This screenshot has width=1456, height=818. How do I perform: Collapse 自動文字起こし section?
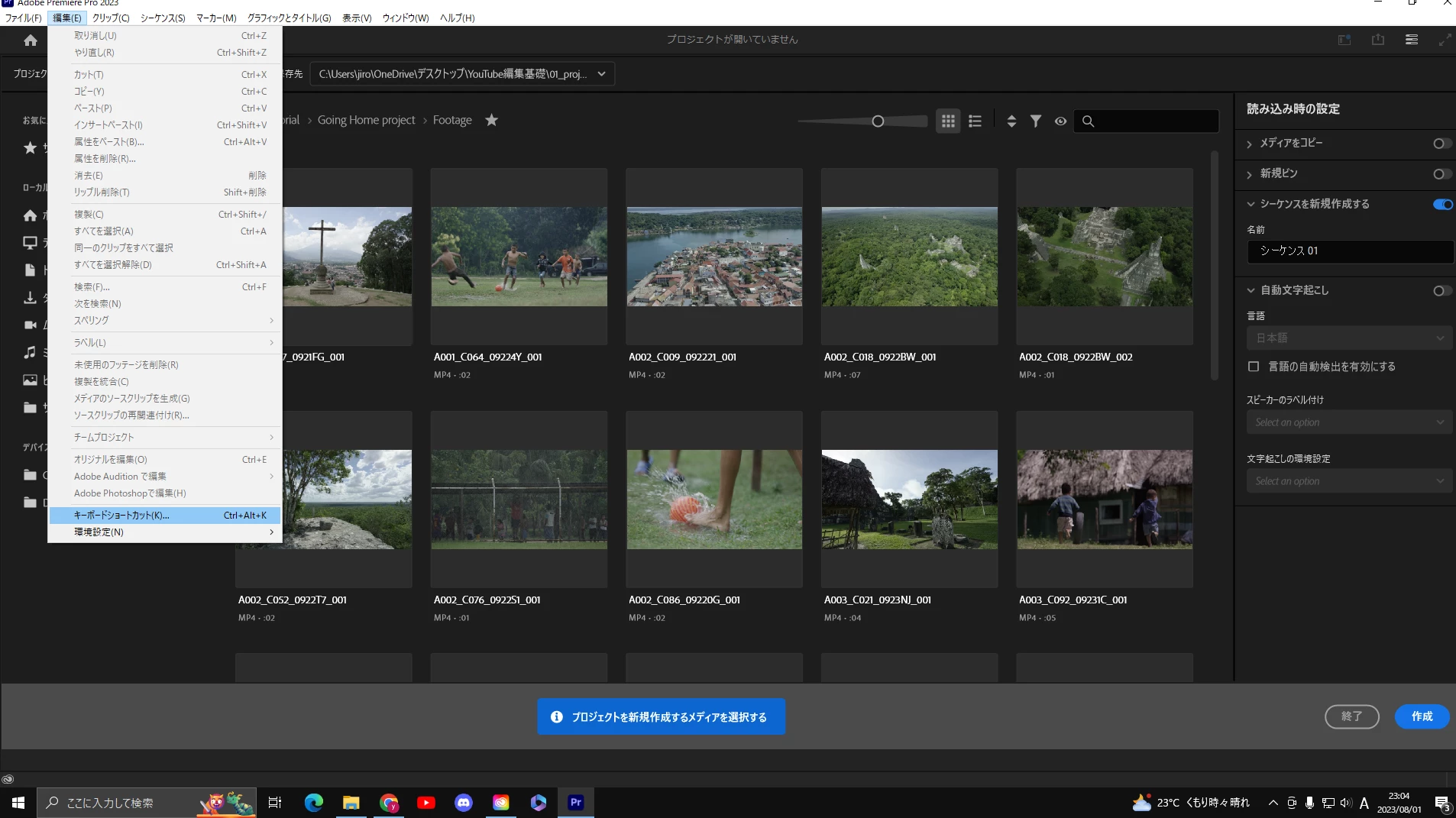click(x=1251, y=290)
